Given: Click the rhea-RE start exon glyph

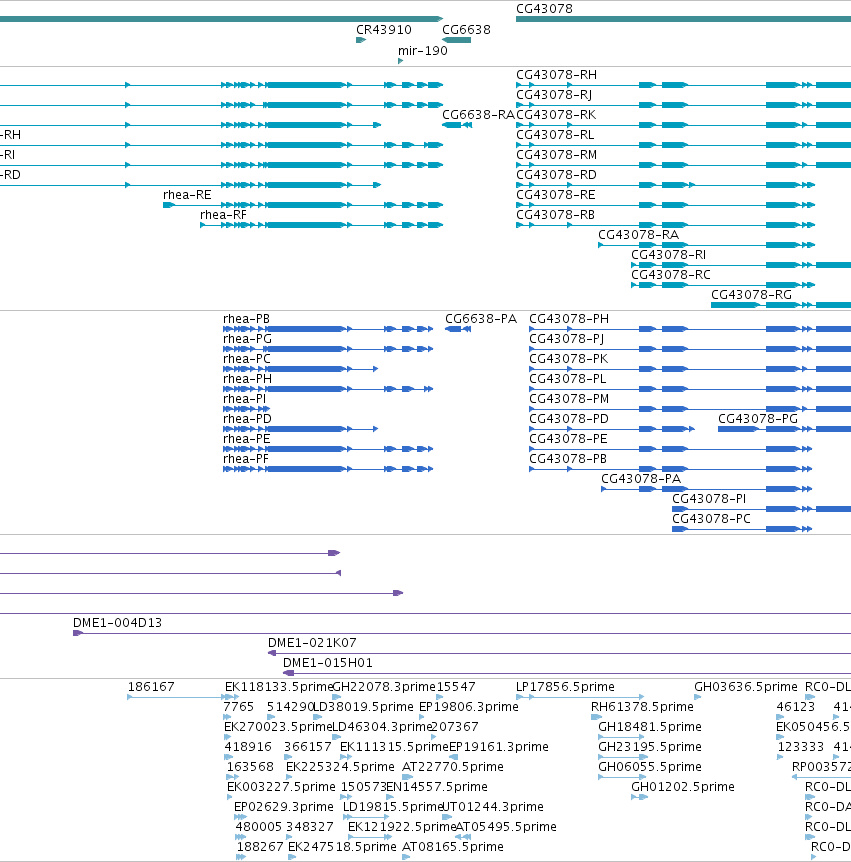Looking at the screenshot, I should [x=169, y=205].
